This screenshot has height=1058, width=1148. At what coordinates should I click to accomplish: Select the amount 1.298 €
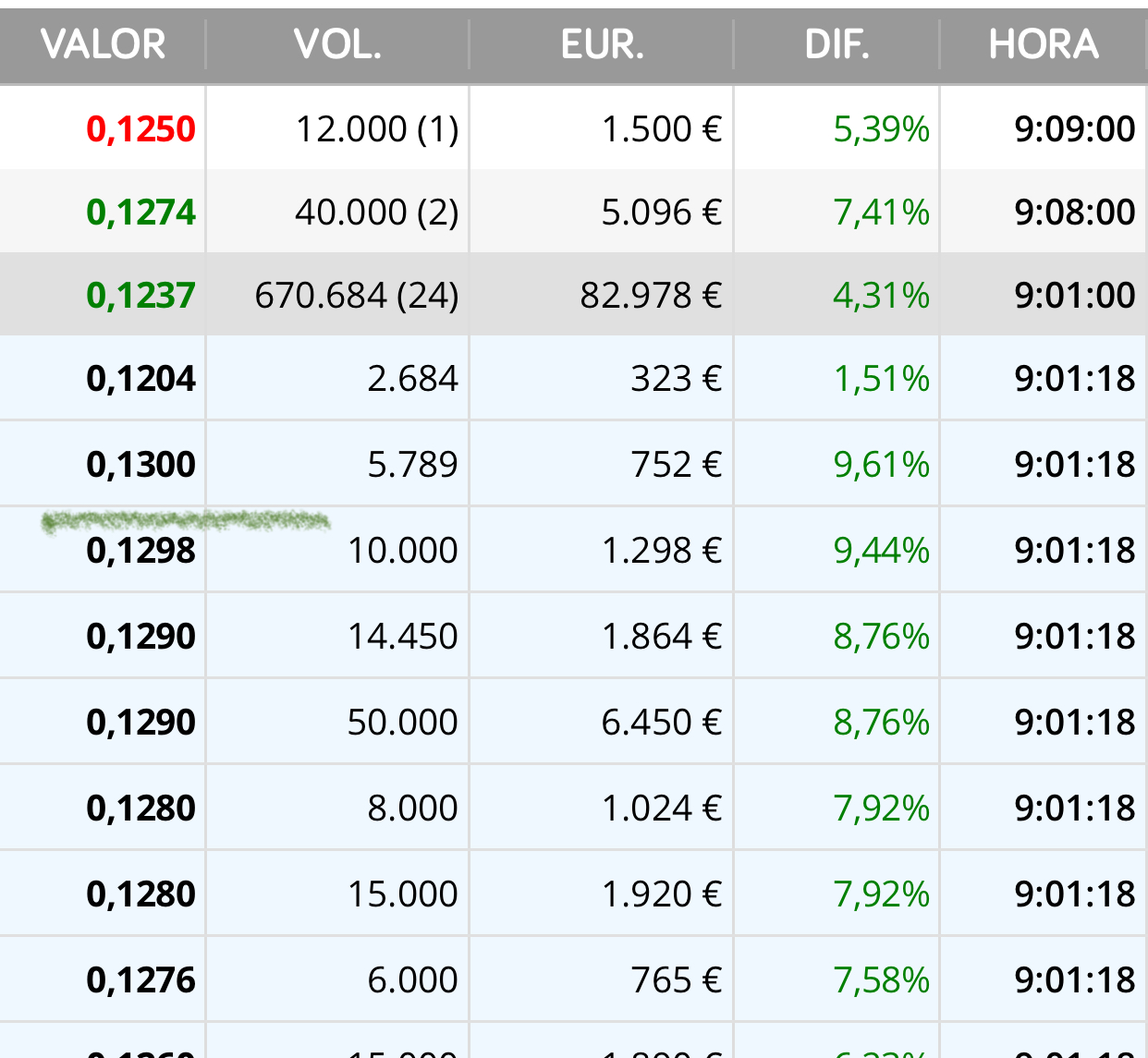coord(662,551)
